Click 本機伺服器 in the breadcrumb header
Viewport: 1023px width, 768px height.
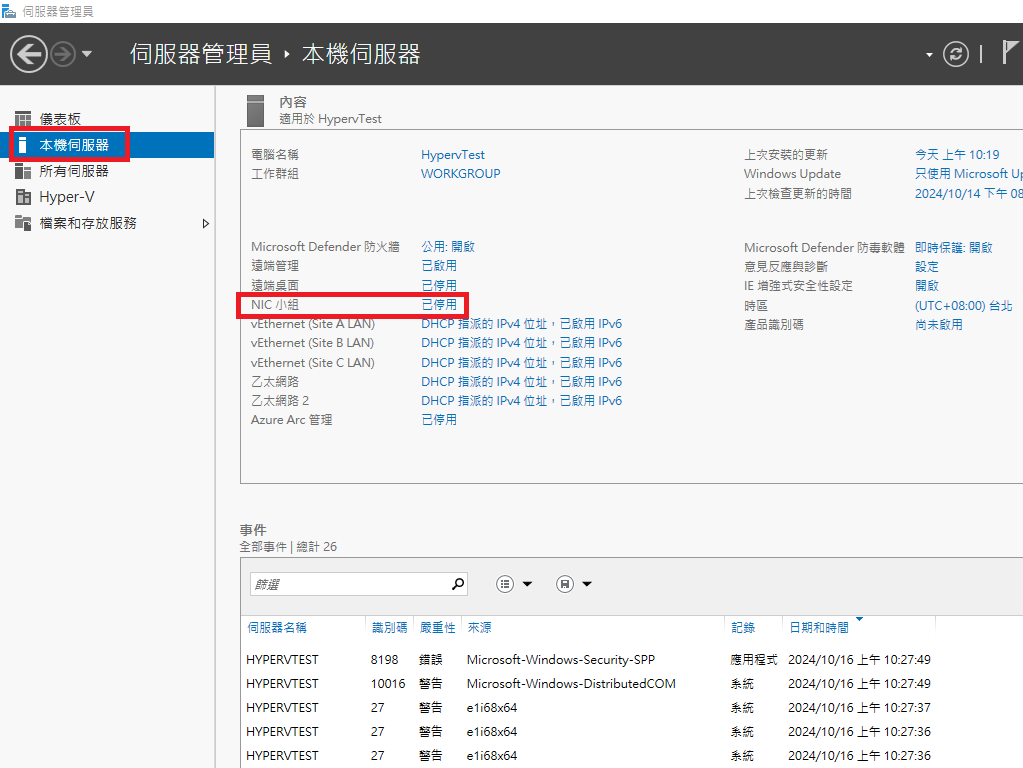click(361, 54)
